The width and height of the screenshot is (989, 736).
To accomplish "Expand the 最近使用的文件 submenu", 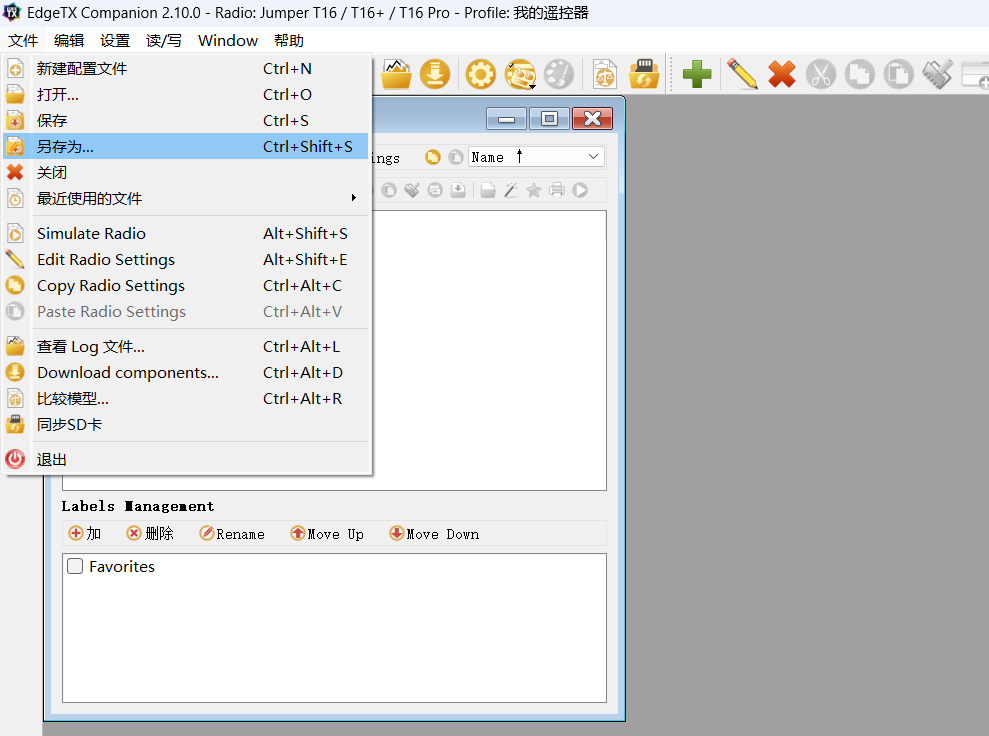I will [186, 199].
